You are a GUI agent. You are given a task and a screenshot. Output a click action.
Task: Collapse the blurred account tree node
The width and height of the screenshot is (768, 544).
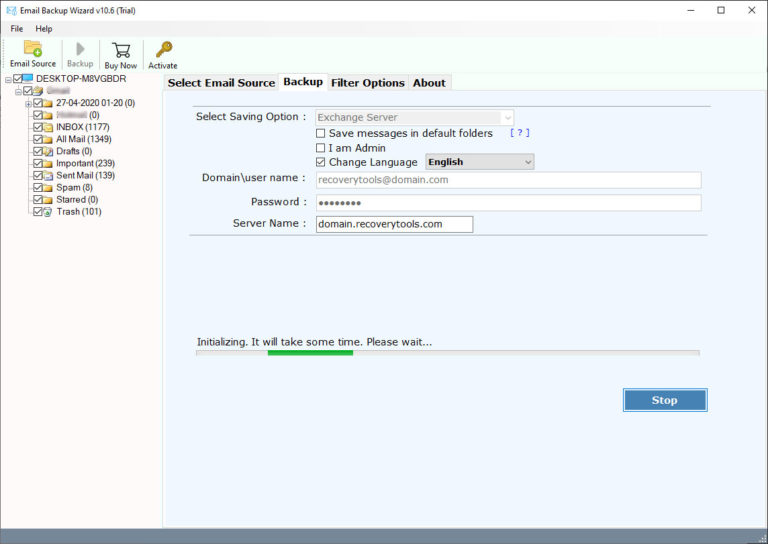pos(18,92)
